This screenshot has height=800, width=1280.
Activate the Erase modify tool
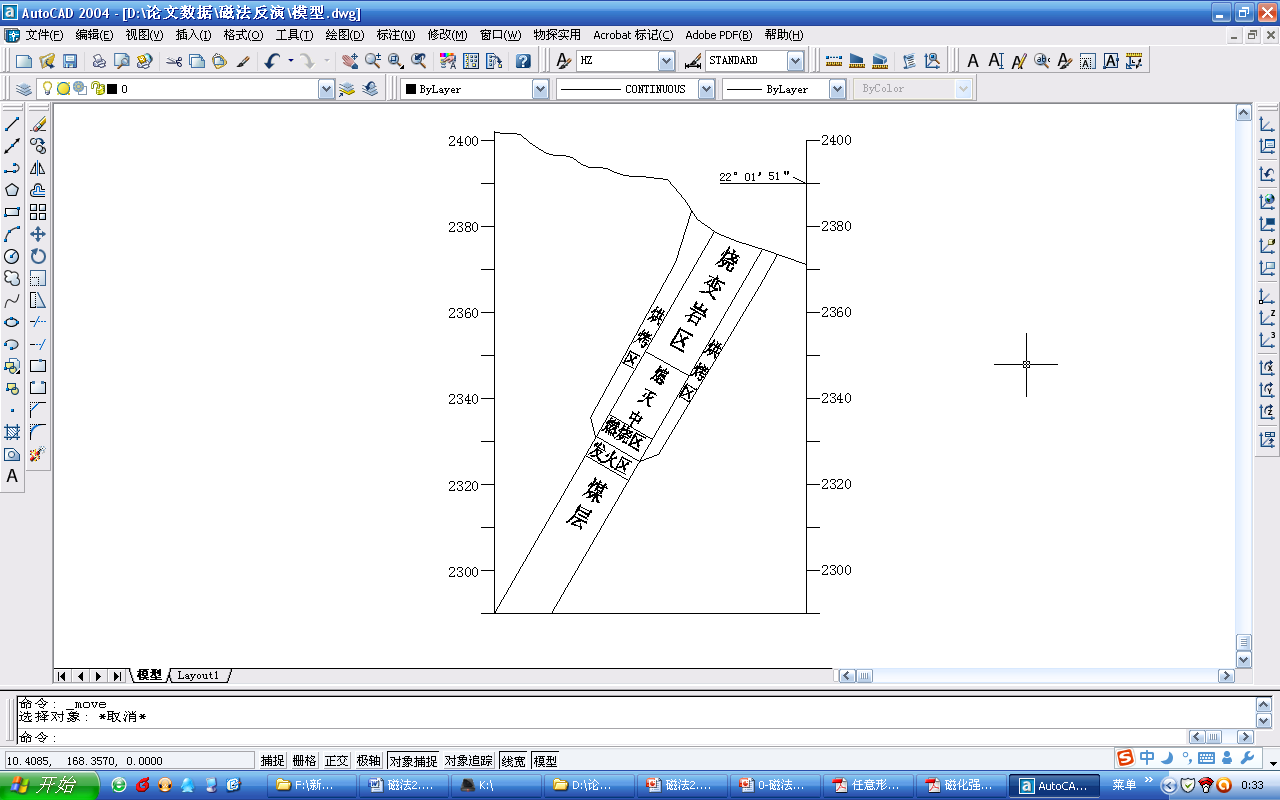[x=38, y=124]
